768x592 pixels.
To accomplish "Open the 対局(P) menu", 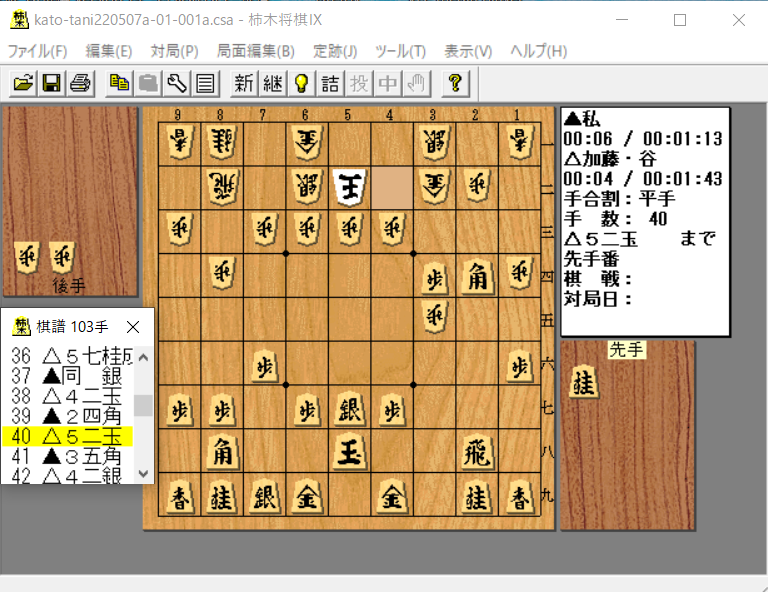I will click(174, 51).
